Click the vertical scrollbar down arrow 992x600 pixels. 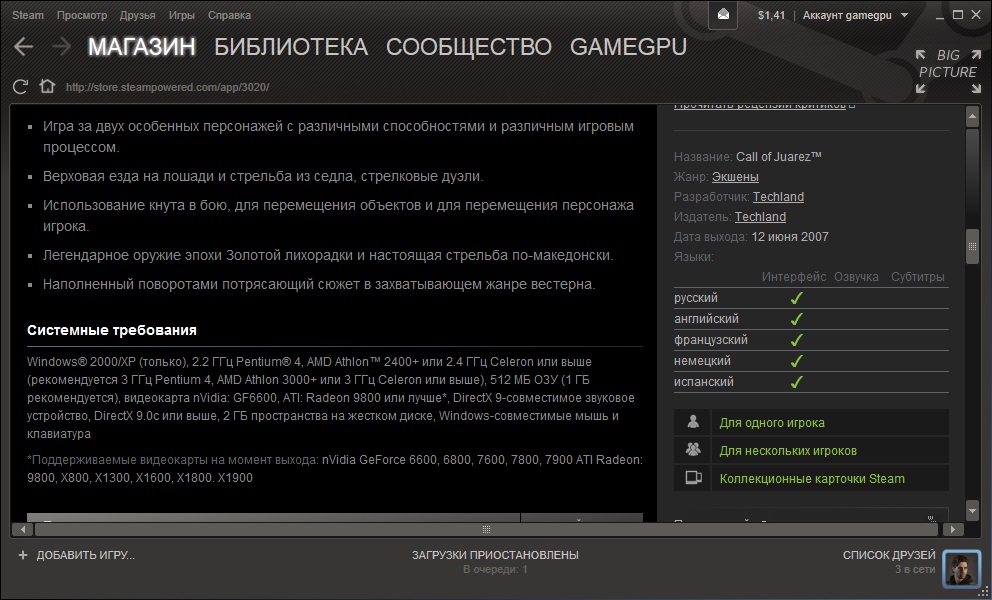pos(972,509)
